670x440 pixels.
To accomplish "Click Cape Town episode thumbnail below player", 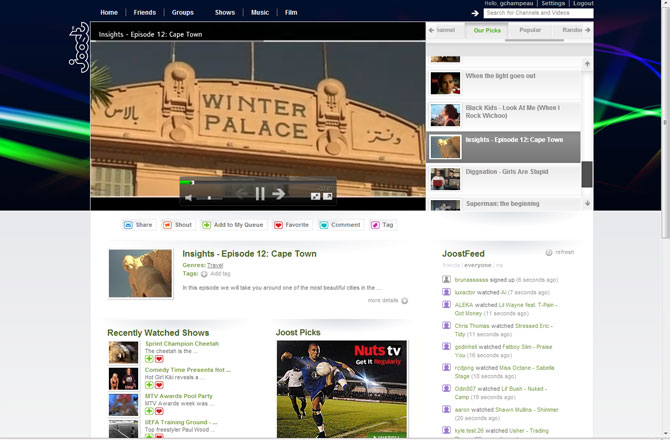I will (141, 273).
